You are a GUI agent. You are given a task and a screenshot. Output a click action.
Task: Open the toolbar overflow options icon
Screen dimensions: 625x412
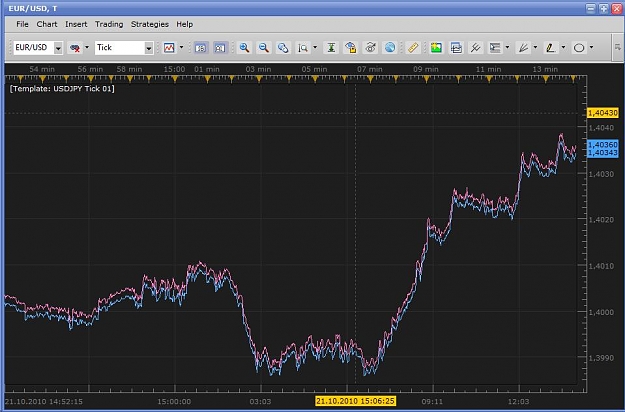coord(618,47)
